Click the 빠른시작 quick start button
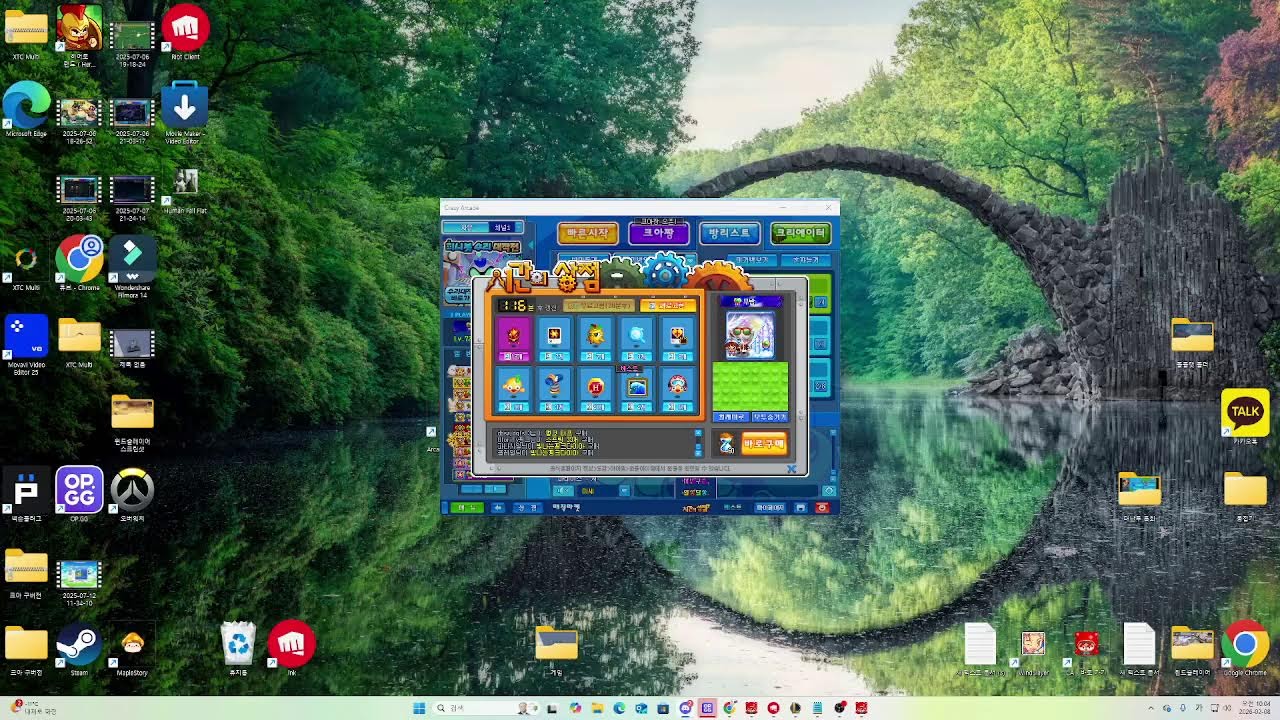Viewport: 1280px width, 720px height. pos(587,233)
